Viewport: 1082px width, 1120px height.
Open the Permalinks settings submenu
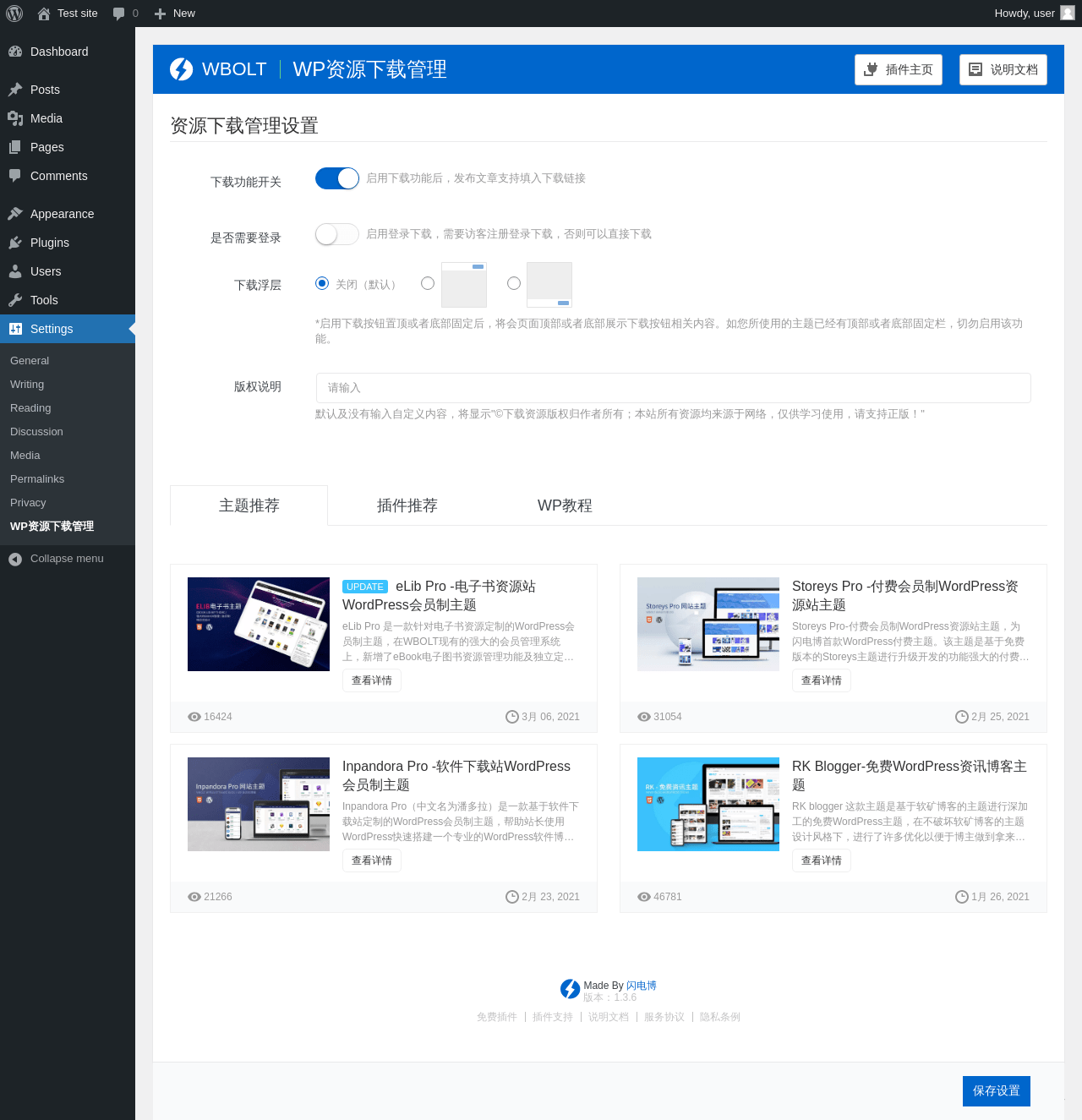pyautogui.click(x=37, y=479)
